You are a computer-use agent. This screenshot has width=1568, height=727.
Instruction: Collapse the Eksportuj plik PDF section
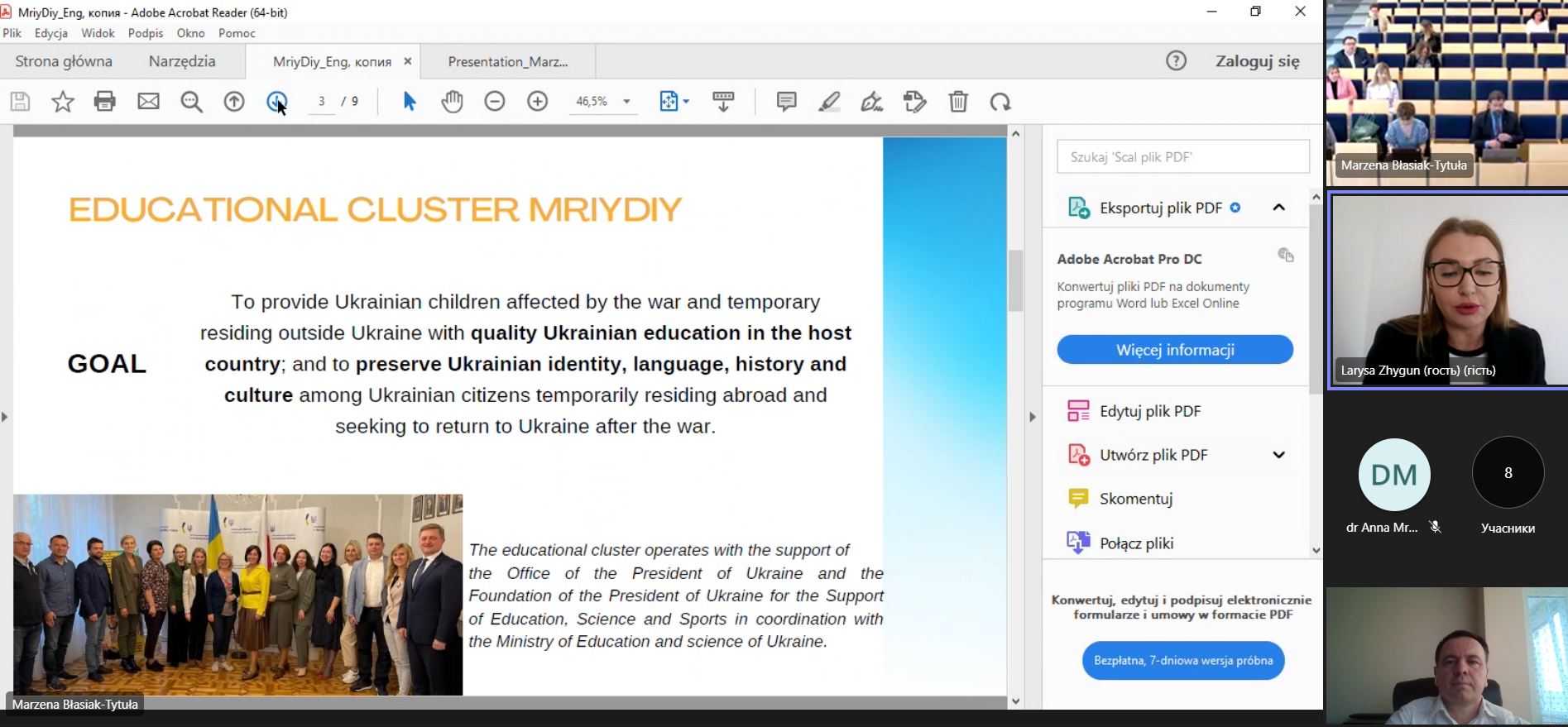pyautogui.click(x=1278, y=208)
